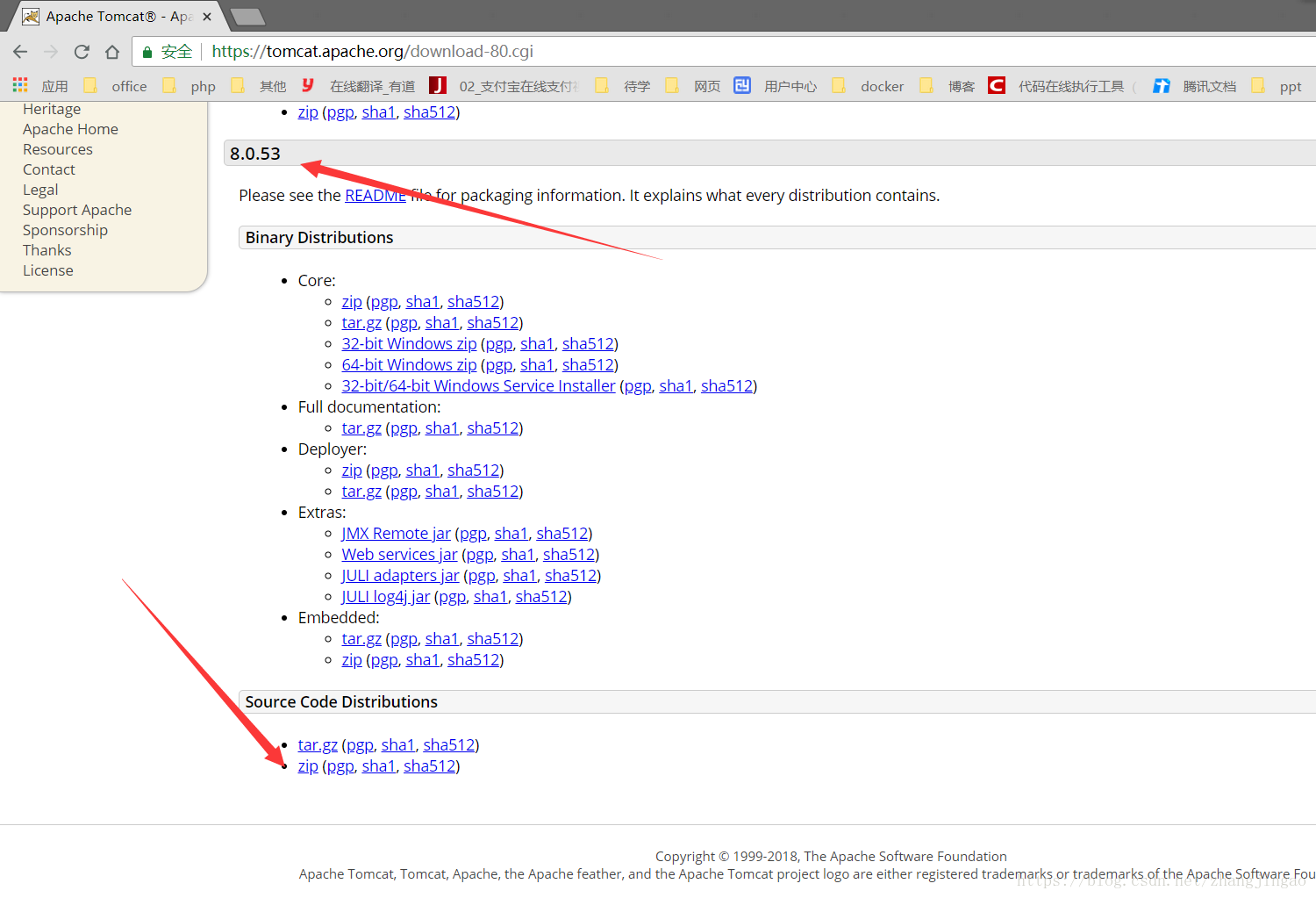Open the Sponsorship sidebar link
This screenshot has width=1316, height=898.
coord(65,230)
